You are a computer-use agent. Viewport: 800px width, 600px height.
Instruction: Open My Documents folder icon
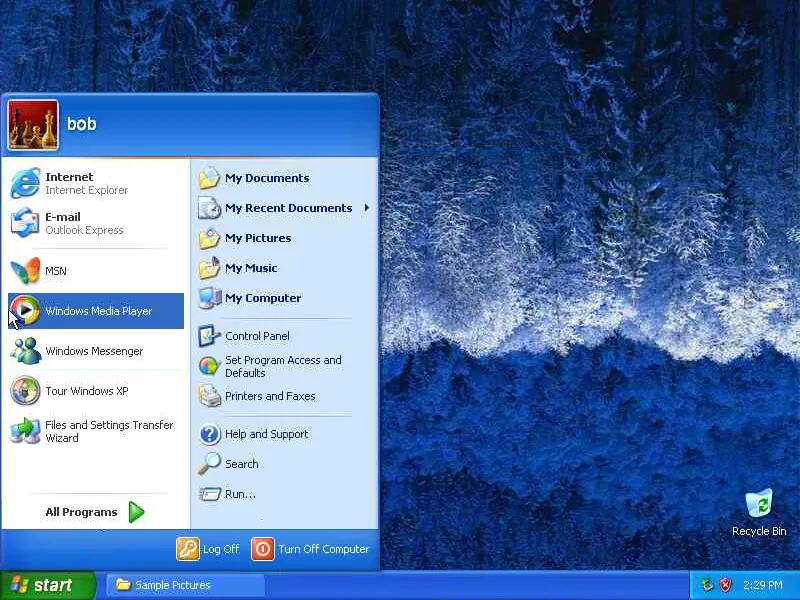(x=209, y=178)
